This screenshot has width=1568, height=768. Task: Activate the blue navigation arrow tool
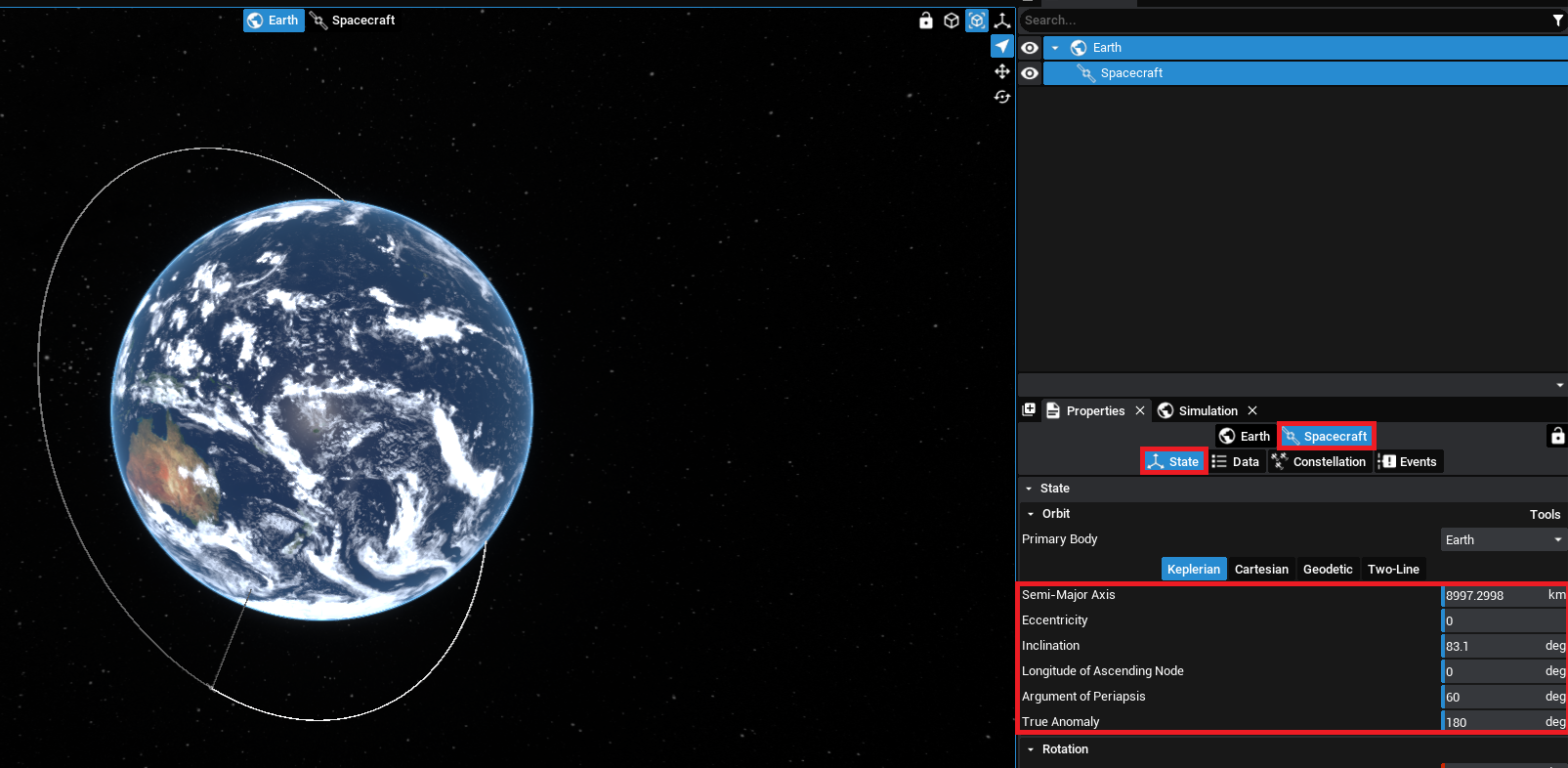[1002, 46]
